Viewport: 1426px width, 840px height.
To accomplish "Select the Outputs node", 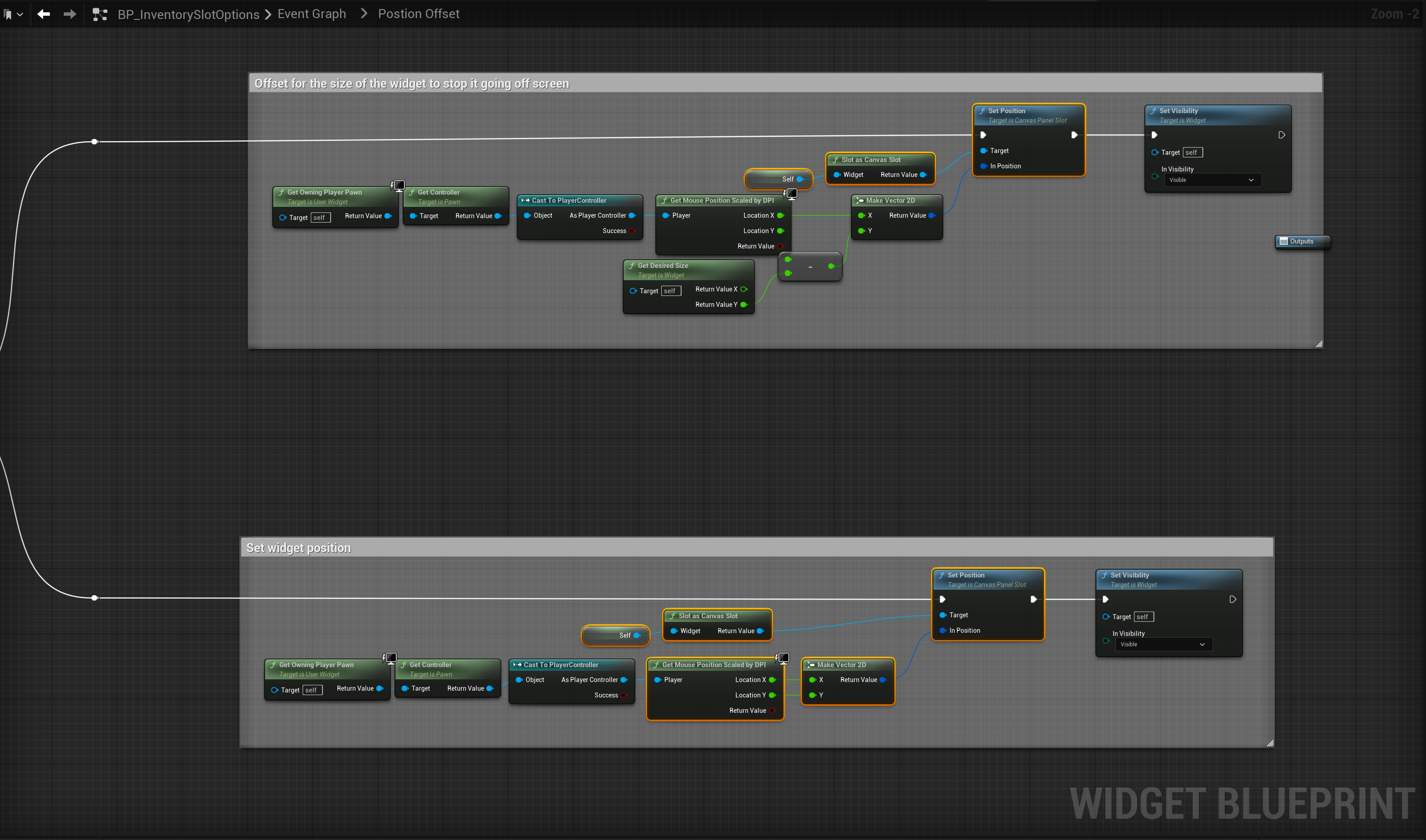I will click(1301, 242).
